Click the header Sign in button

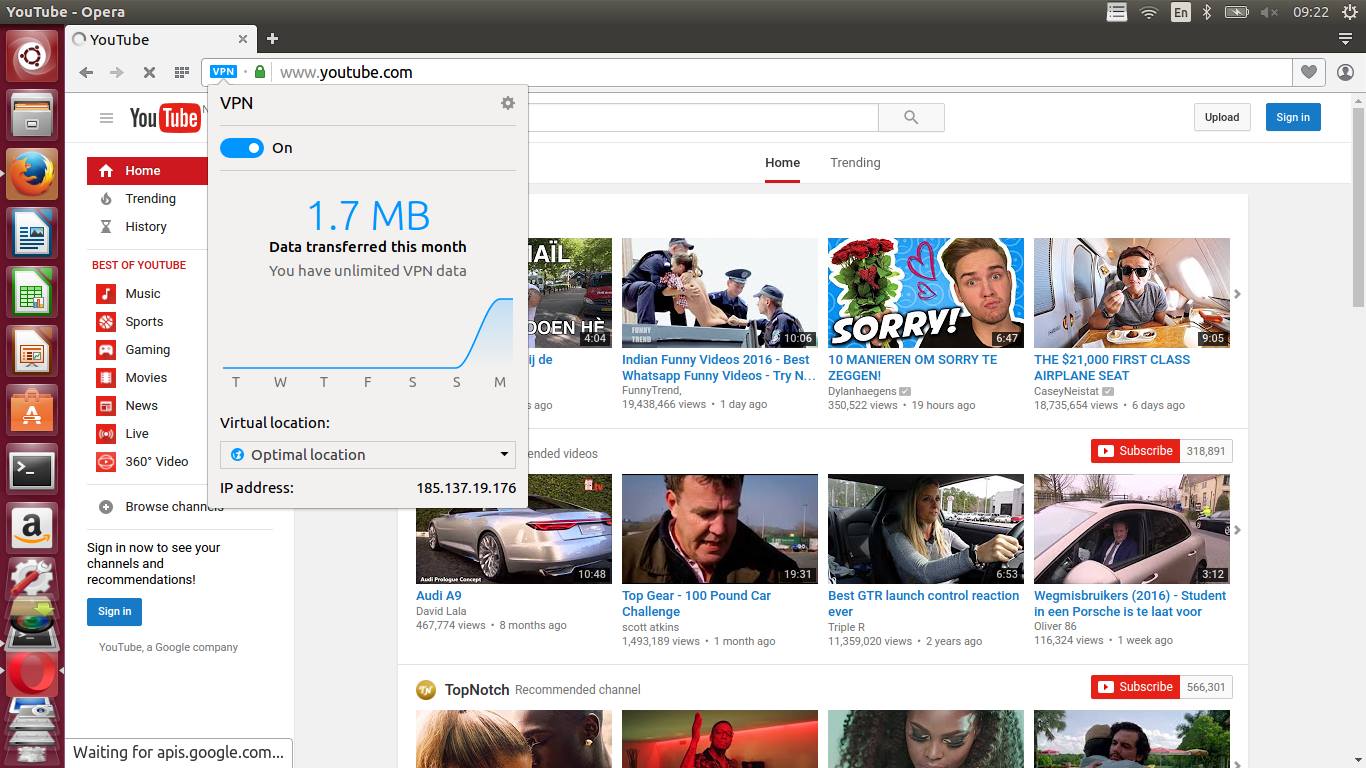click(1293, 117)
